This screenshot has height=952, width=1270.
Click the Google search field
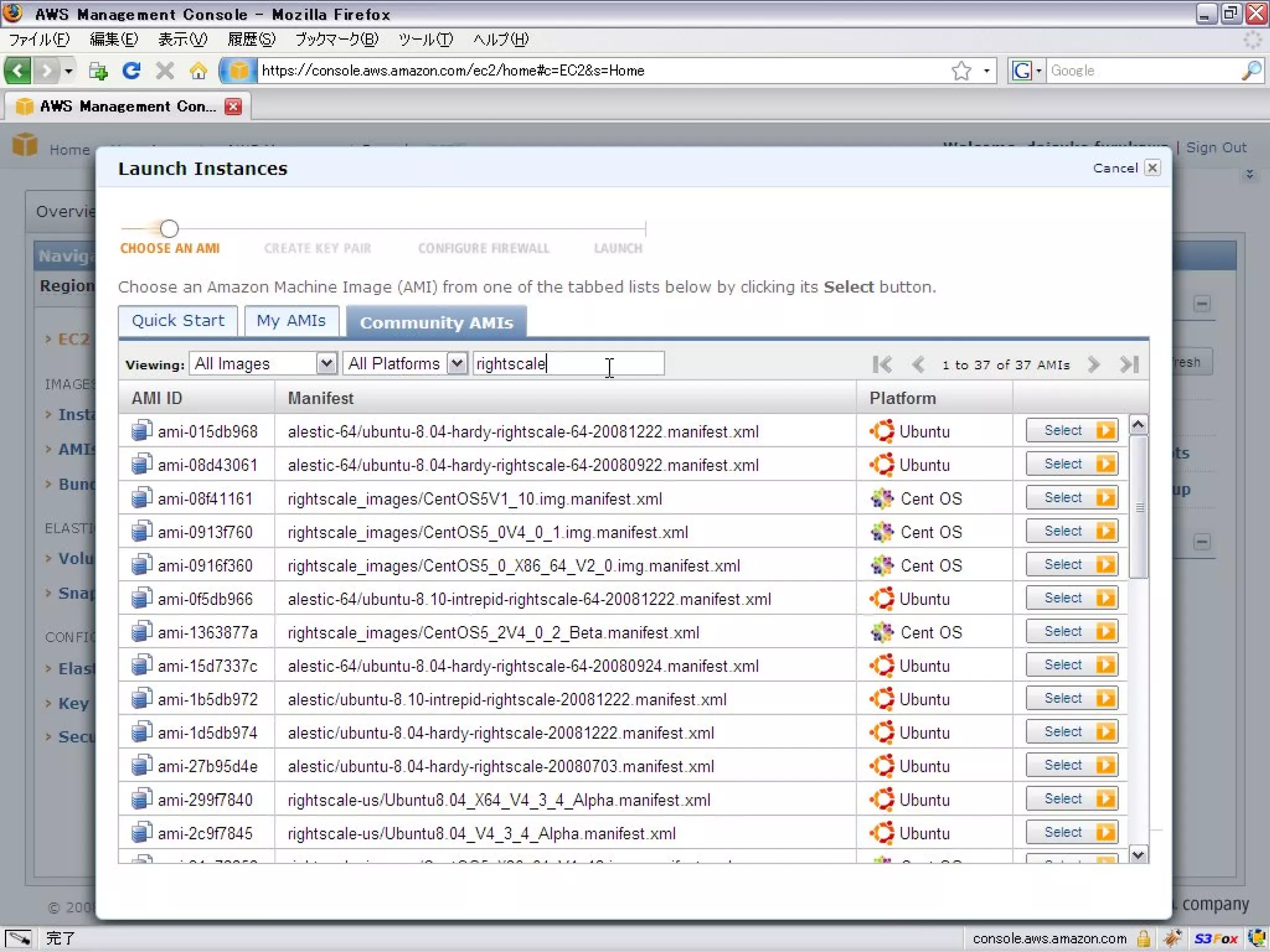1144,71
